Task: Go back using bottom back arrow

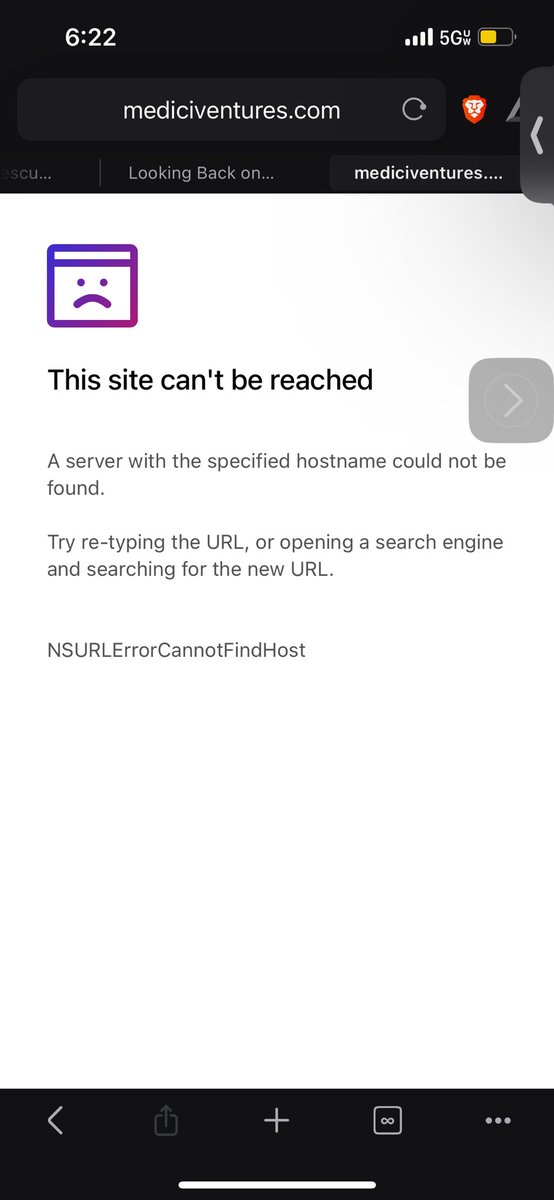Action: 56,1121
